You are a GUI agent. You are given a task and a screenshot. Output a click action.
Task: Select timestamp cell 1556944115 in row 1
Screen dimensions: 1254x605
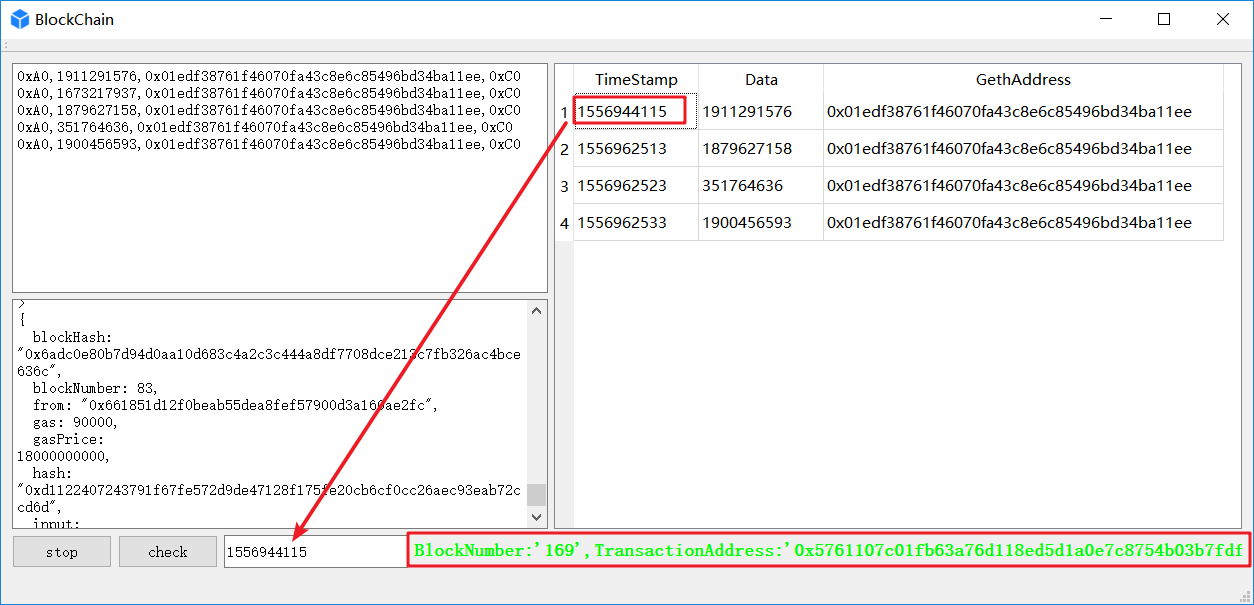pos(636,111)
